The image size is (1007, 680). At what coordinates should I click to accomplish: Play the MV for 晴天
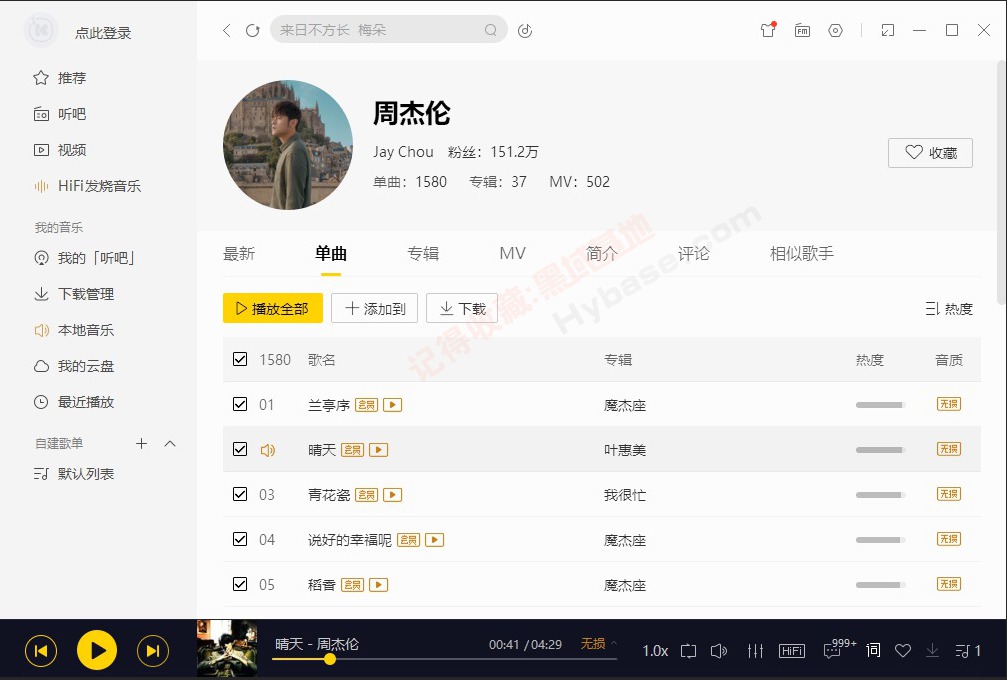click(378, 450)
